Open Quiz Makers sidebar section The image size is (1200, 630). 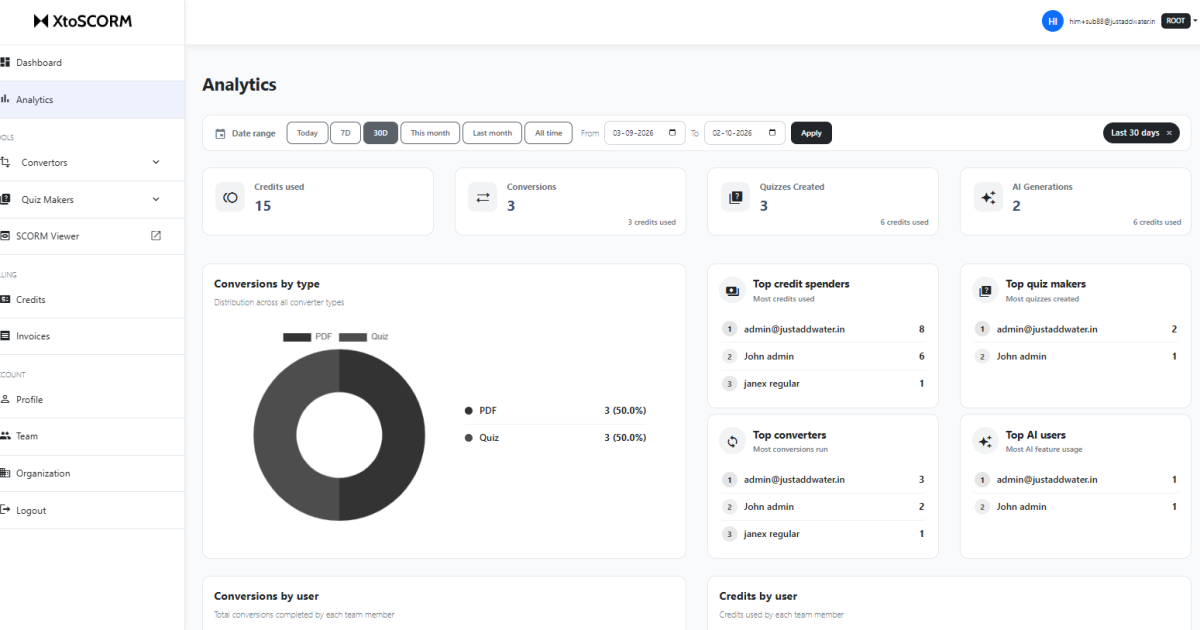coord(92,199)
